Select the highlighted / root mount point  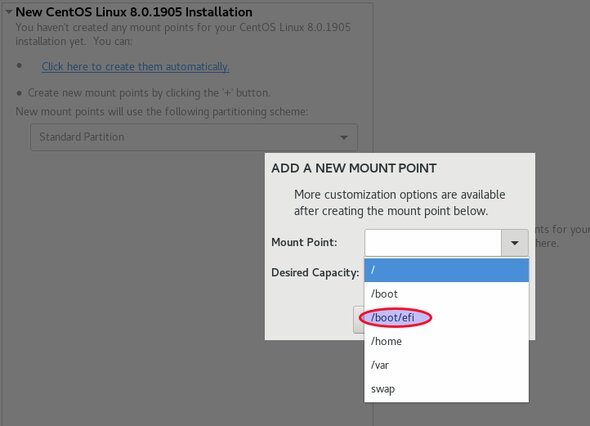pyautogui.click(x=446, y=270)
